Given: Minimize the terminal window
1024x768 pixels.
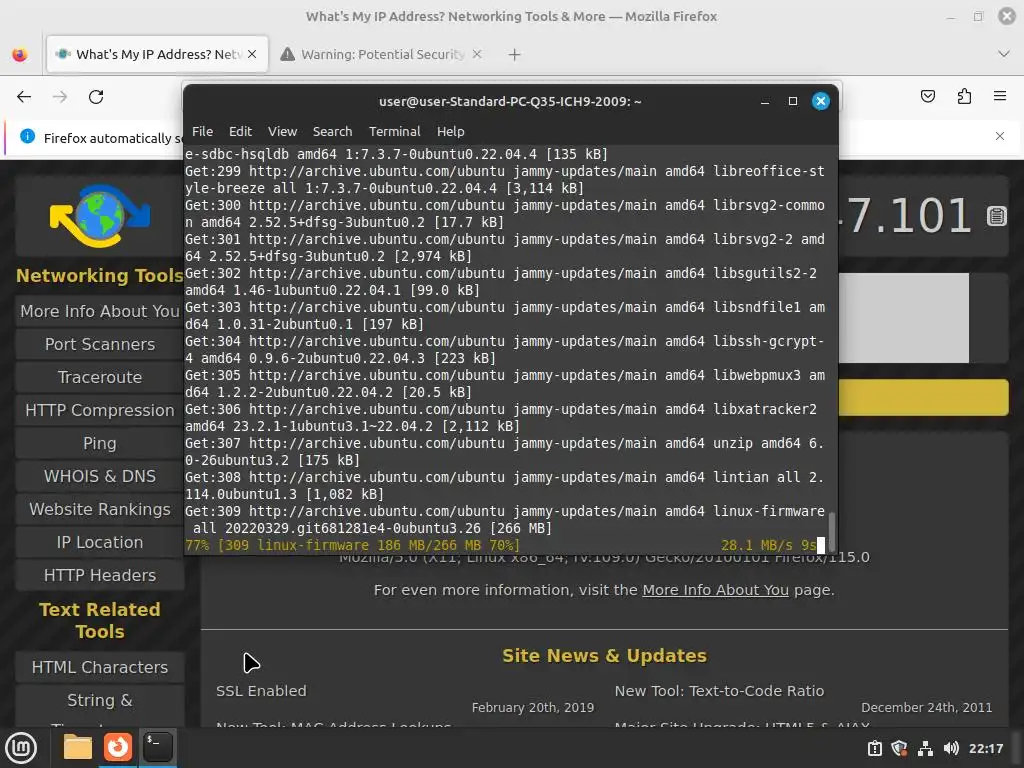Looking at the screenshot, I should tap(765, 101).
